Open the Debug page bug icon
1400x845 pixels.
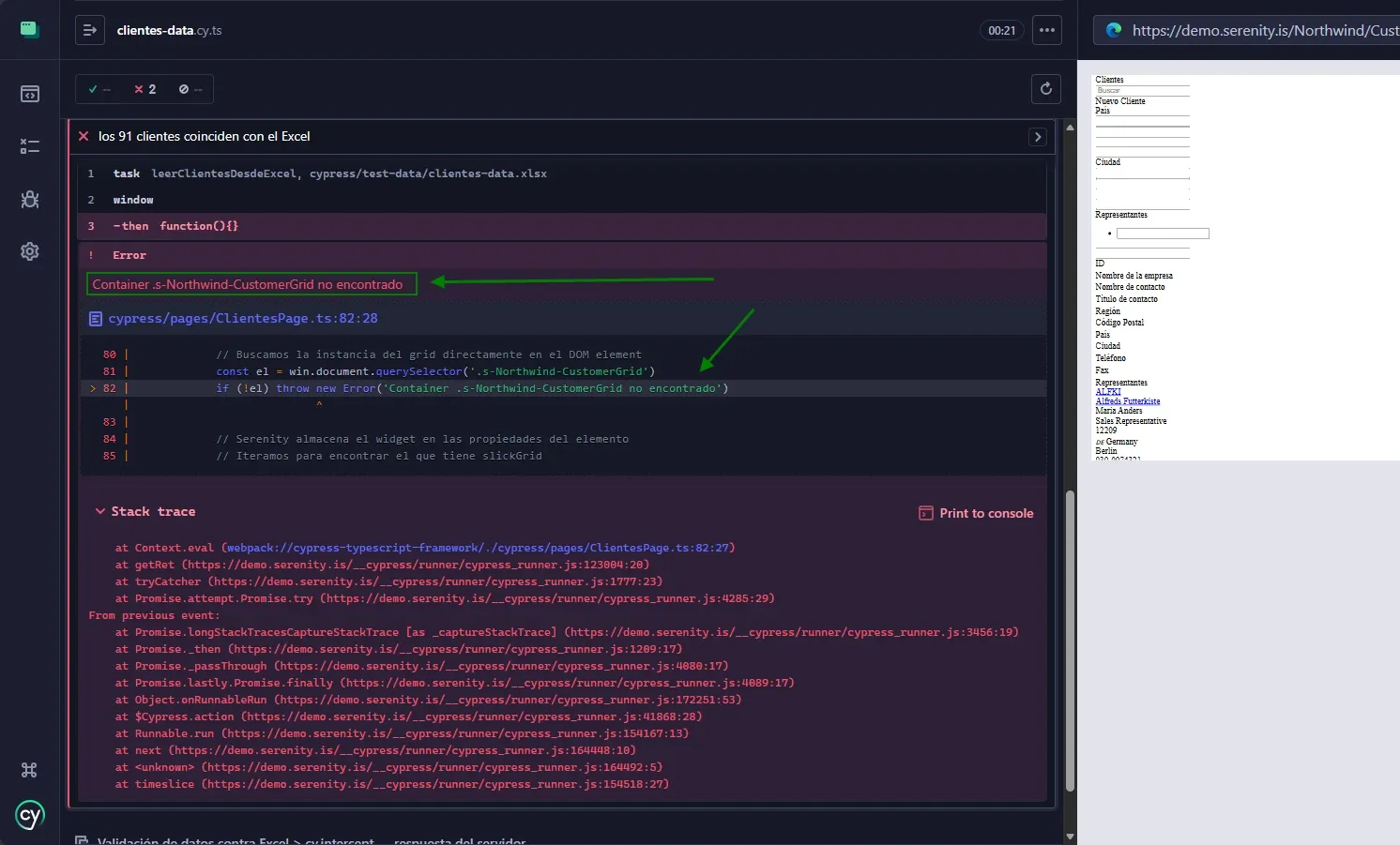click(30, 199)
